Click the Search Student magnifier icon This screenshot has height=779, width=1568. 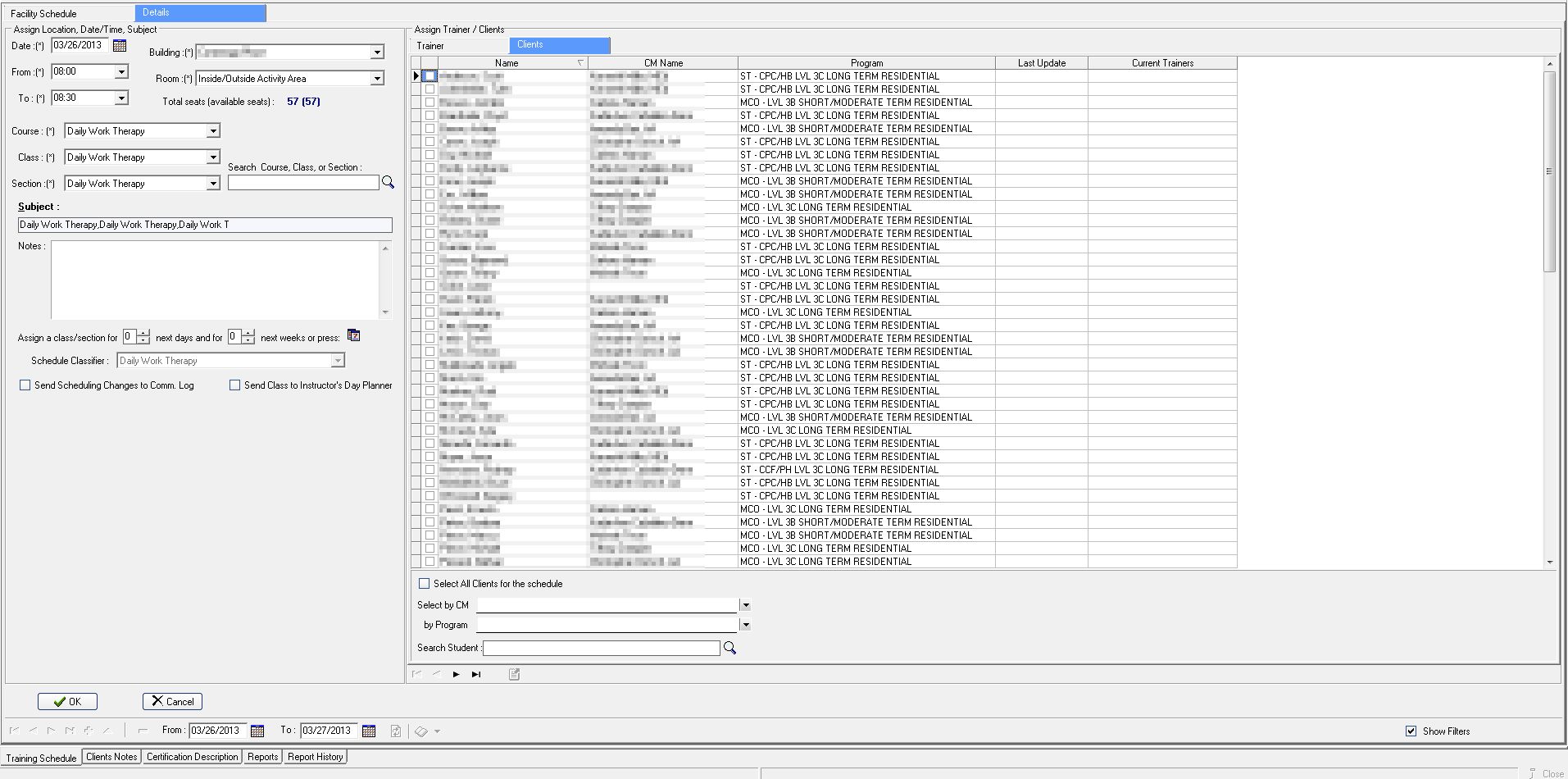[729, 648]
